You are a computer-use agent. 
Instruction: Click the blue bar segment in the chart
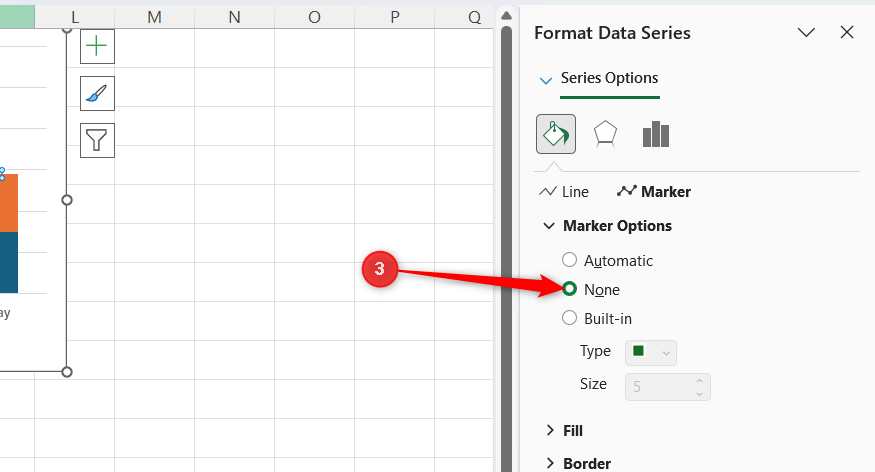pyautogui.click(x=9, y=262)
